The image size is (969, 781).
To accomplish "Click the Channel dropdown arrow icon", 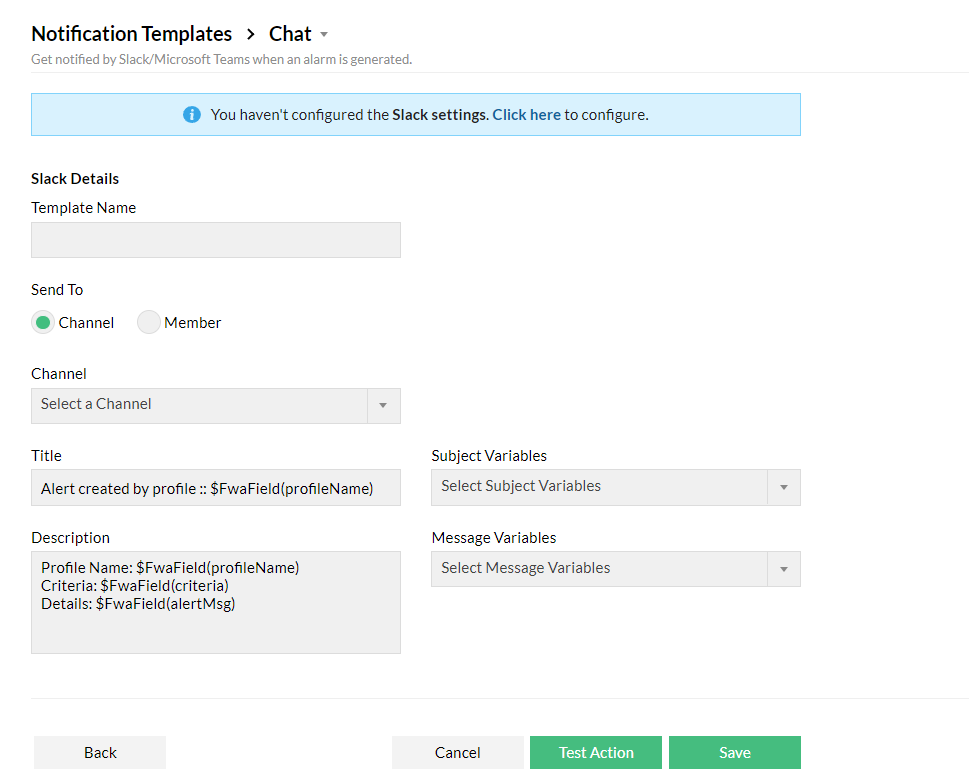I will [x=384, y=406].
